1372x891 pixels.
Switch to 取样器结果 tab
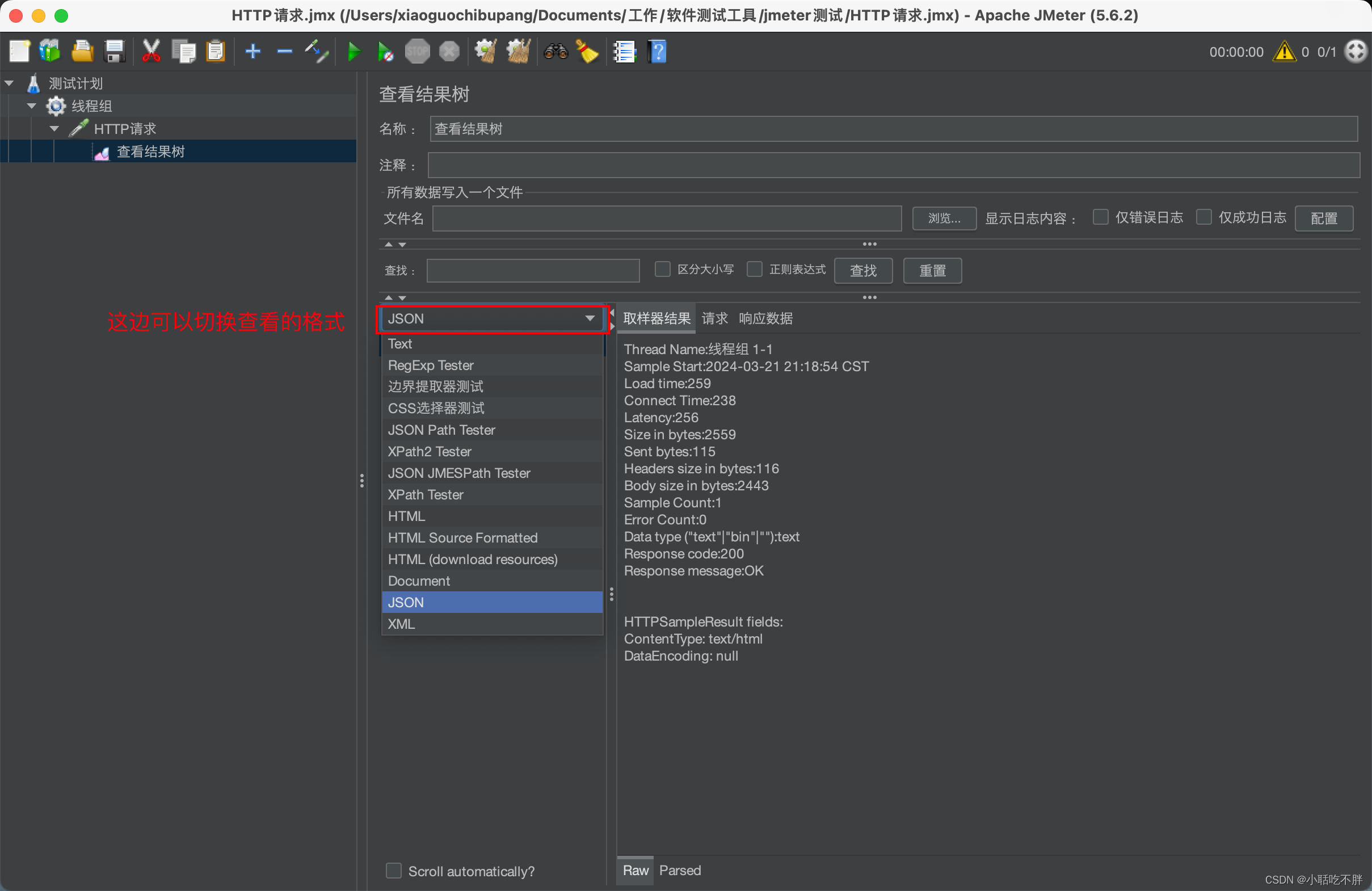(x=656, y=318)
